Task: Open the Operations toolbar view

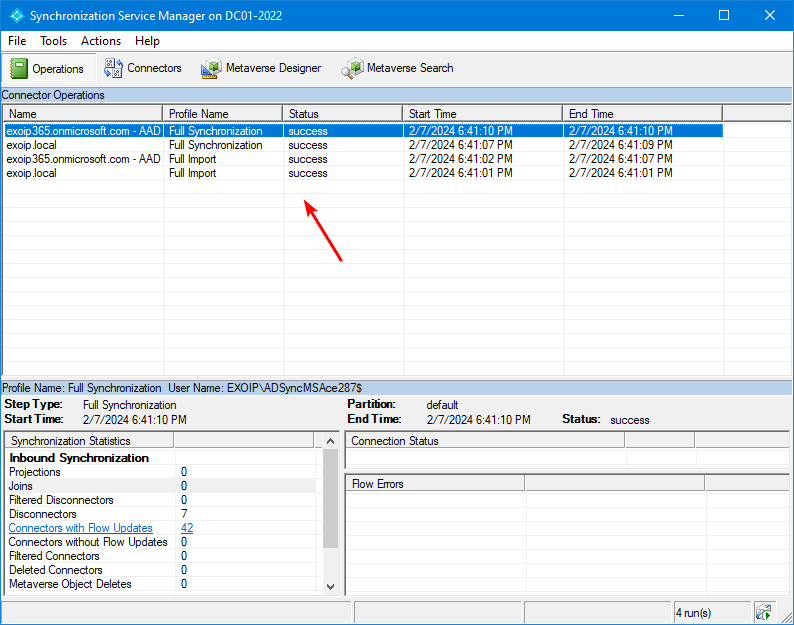Action: (x=47, y=68)
